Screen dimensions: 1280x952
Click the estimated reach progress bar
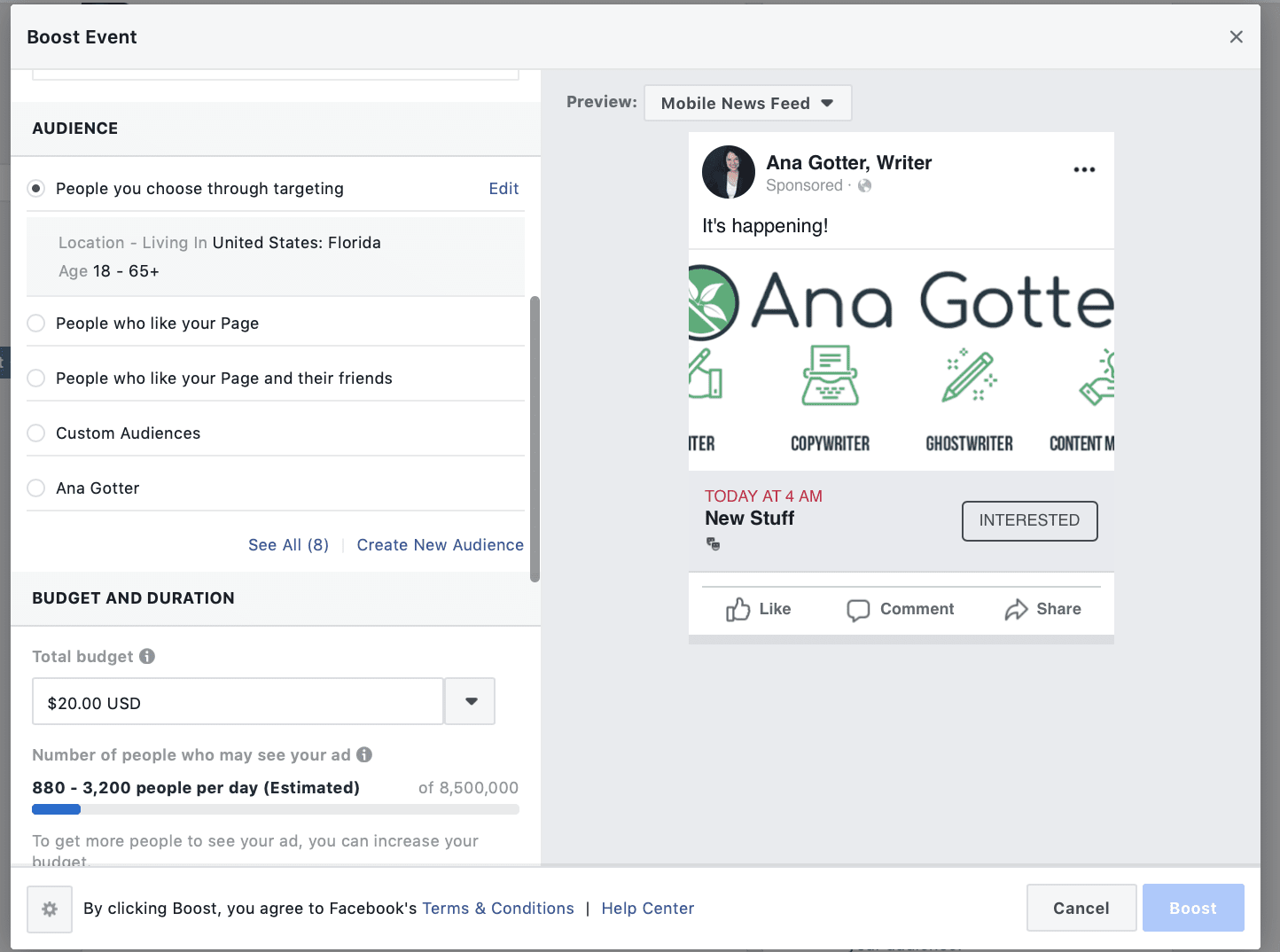click(276, 809)
